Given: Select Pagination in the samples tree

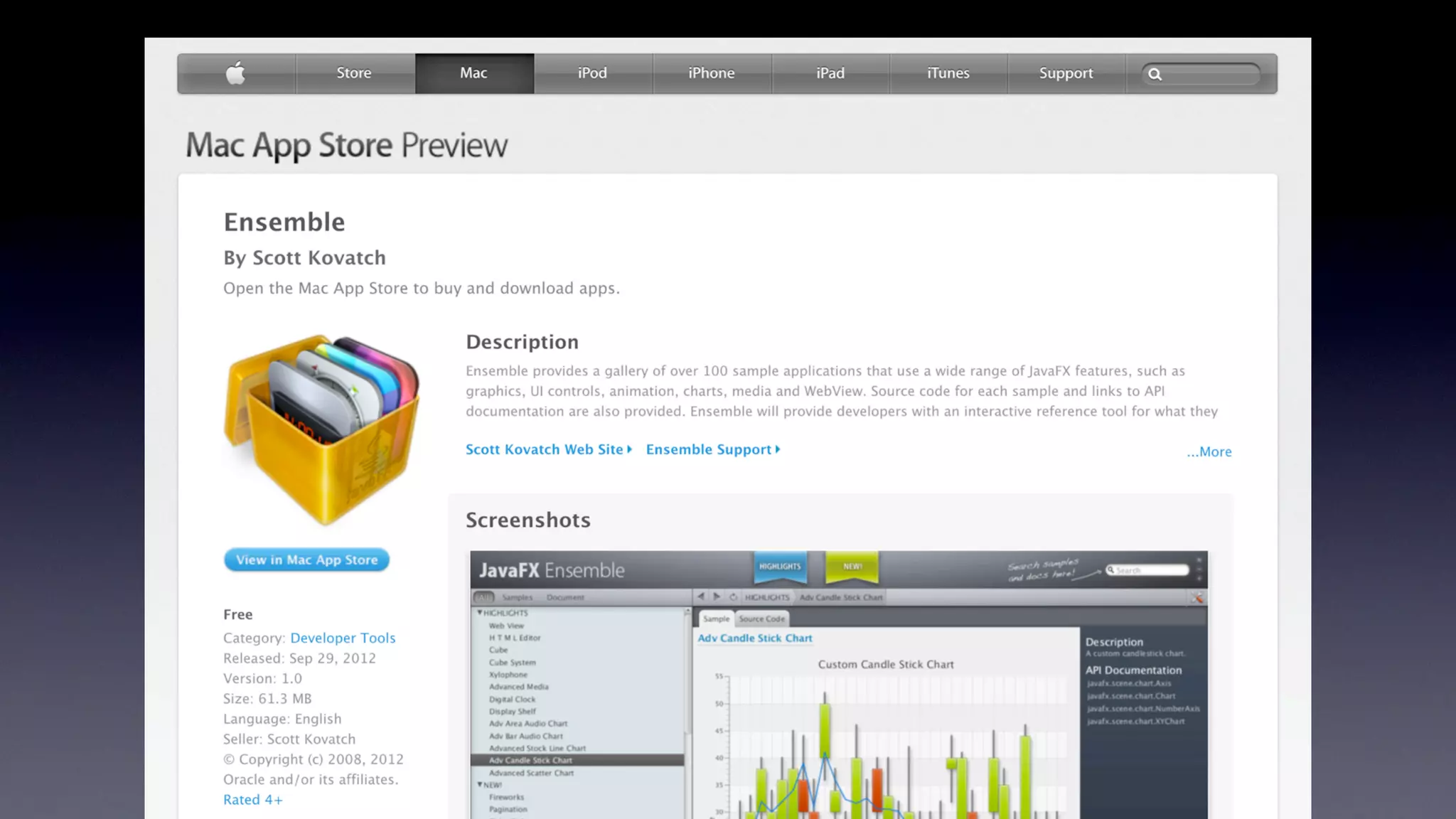Looking at the screenshot, I should 508,809.
